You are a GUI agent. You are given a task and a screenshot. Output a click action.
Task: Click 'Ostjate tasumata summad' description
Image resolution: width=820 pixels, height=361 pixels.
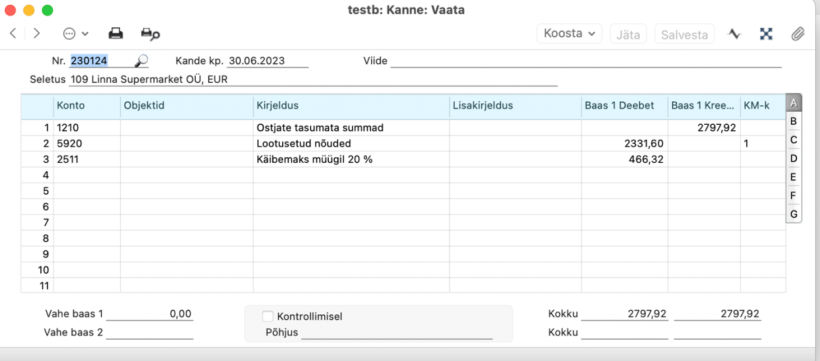[351, 127]
